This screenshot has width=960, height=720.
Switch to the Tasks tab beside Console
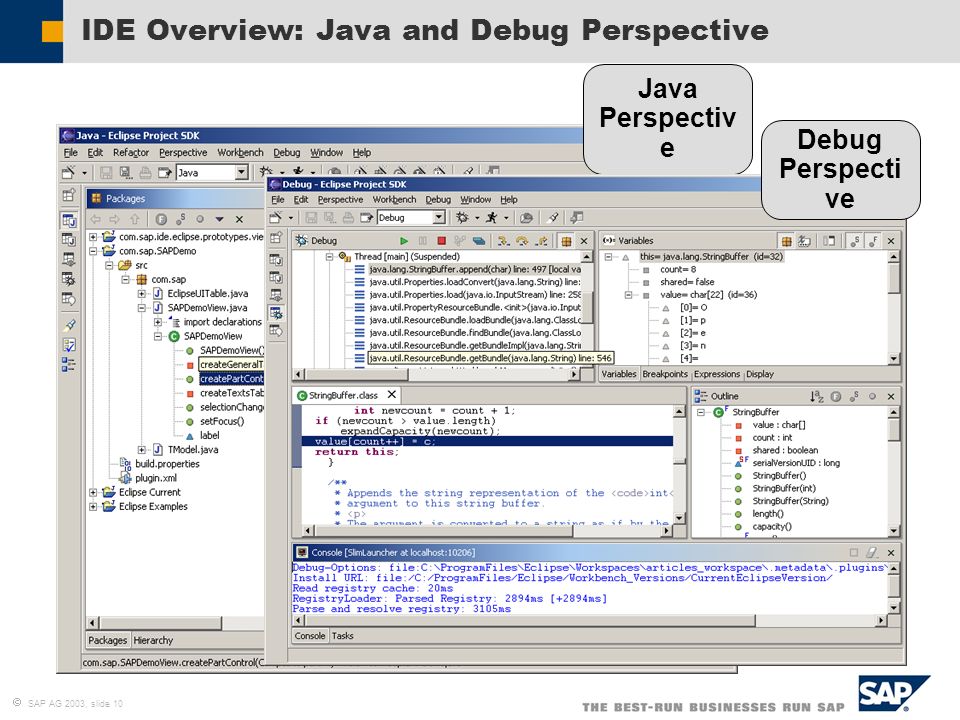tap(342, 636)
